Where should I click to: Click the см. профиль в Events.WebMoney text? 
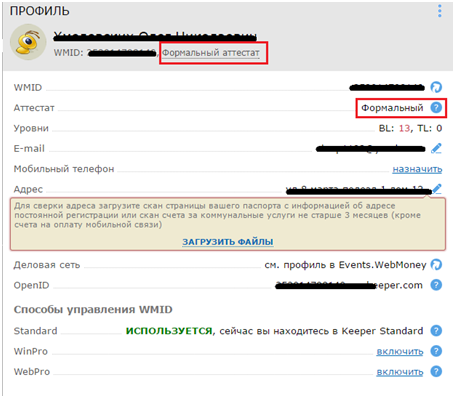345,265
